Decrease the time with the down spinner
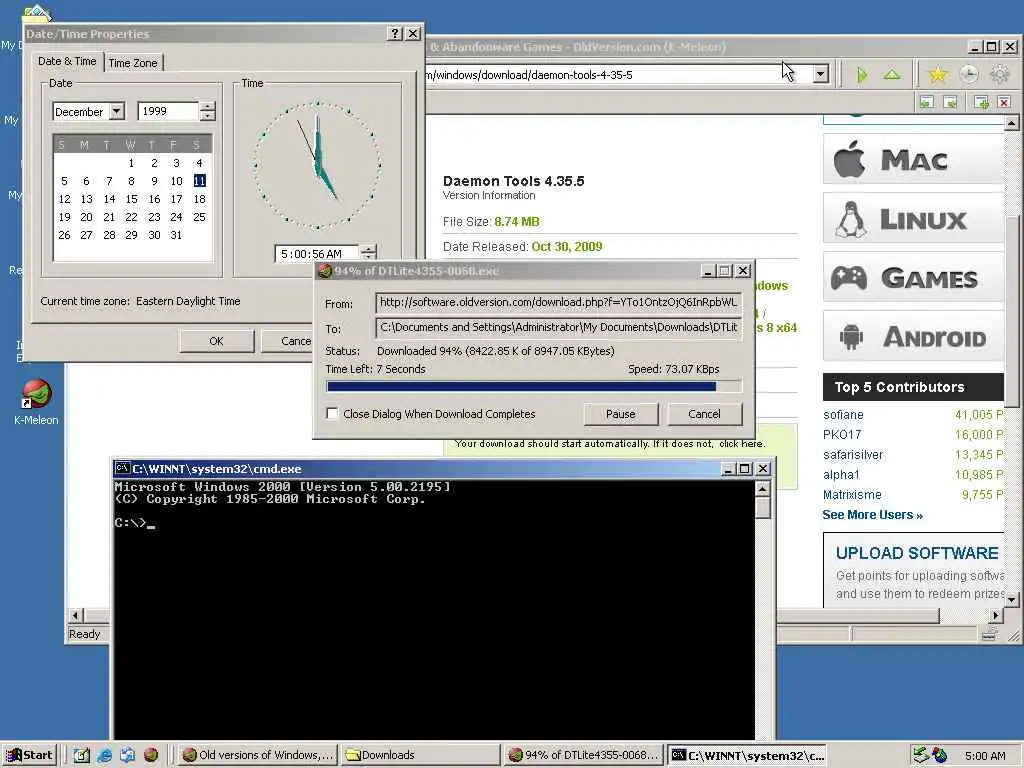 [369, 257]
